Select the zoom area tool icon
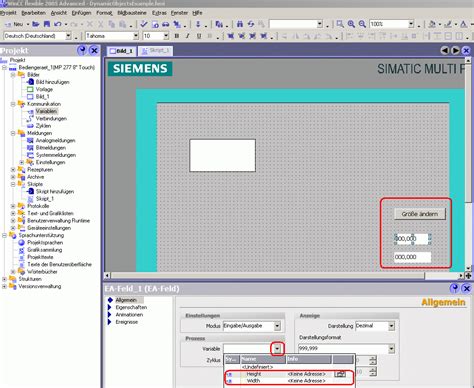The width and height of the screenshot is (474, 388). coord(340,24)
